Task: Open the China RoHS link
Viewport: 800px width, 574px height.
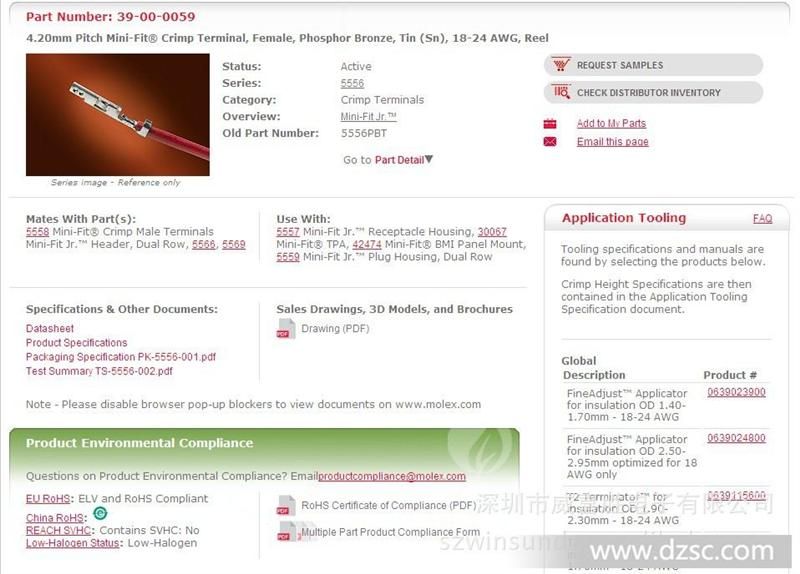Action: click(55, 518)
